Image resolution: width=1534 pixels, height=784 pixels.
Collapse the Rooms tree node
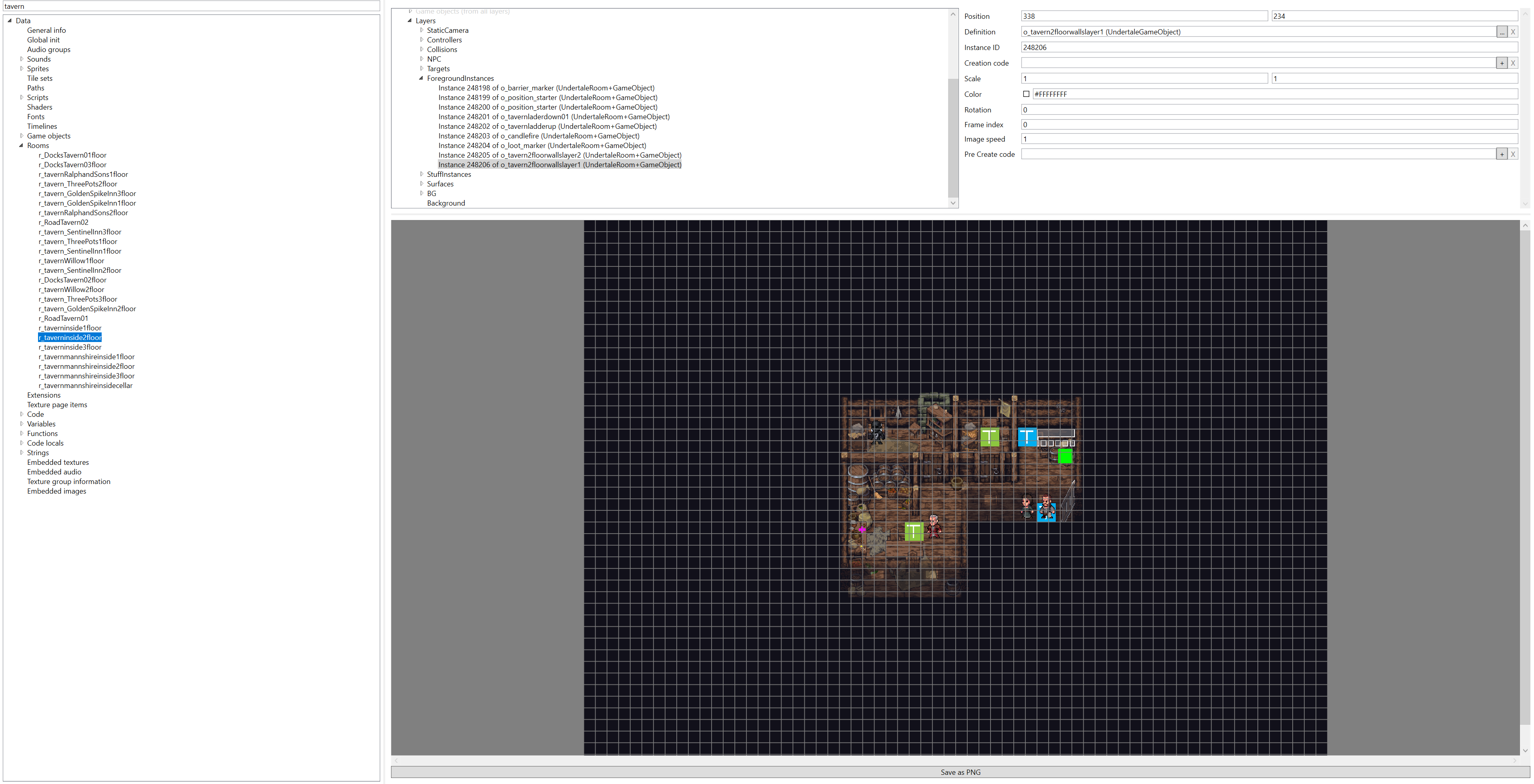pos(22,145)
